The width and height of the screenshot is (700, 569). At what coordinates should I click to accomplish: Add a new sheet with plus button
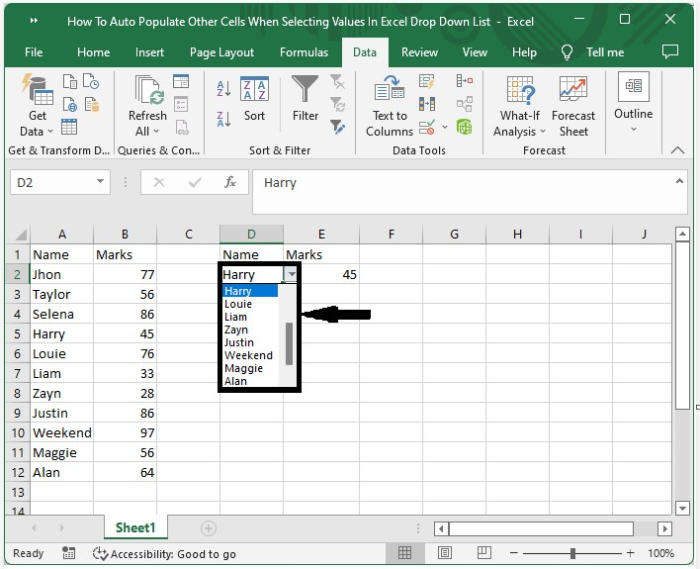click(x=208, y=528)
